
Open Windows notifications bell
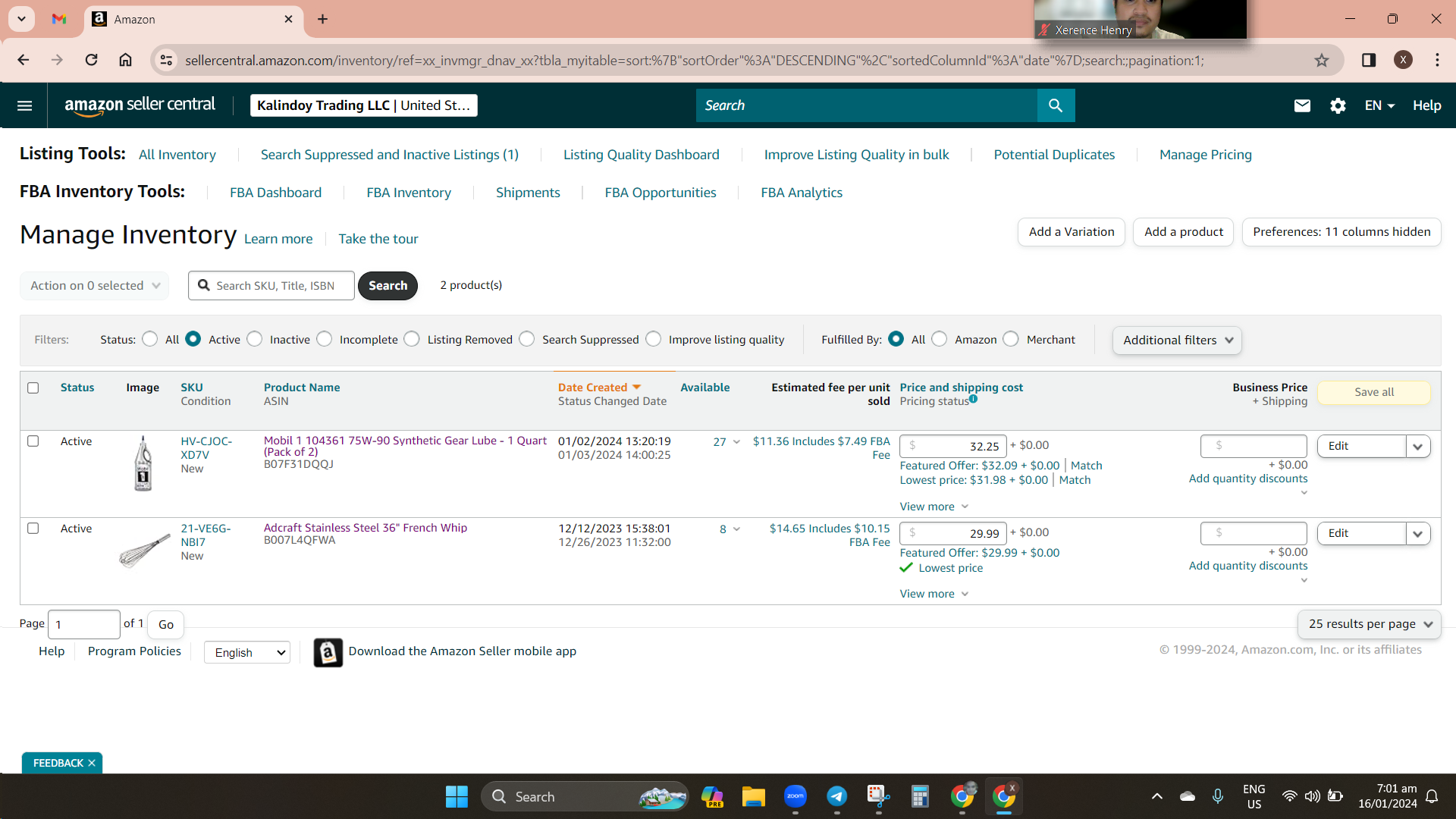(x=1432, y=796)
